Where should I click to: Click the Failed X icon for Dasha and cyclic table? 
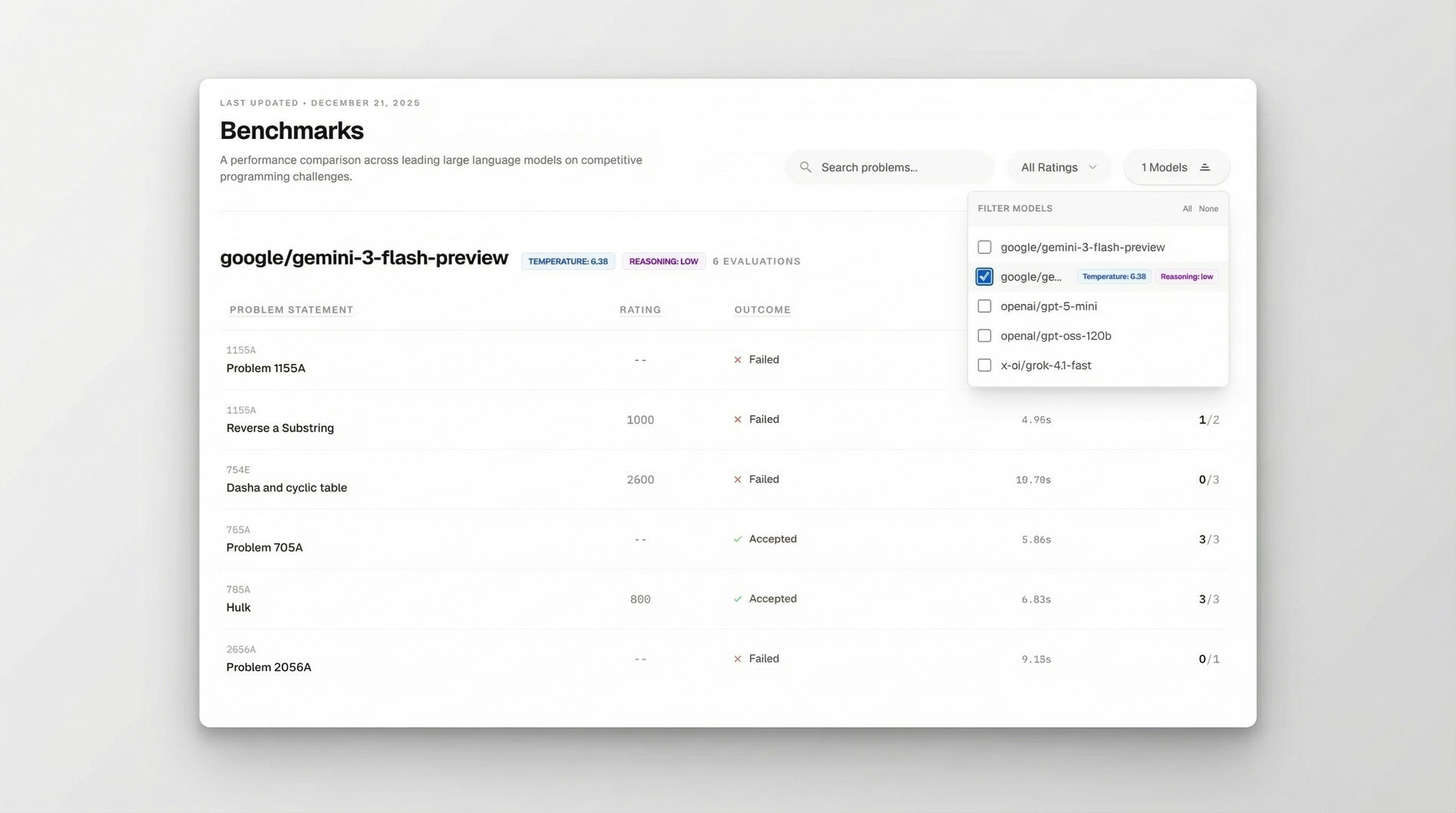point(738,479)
